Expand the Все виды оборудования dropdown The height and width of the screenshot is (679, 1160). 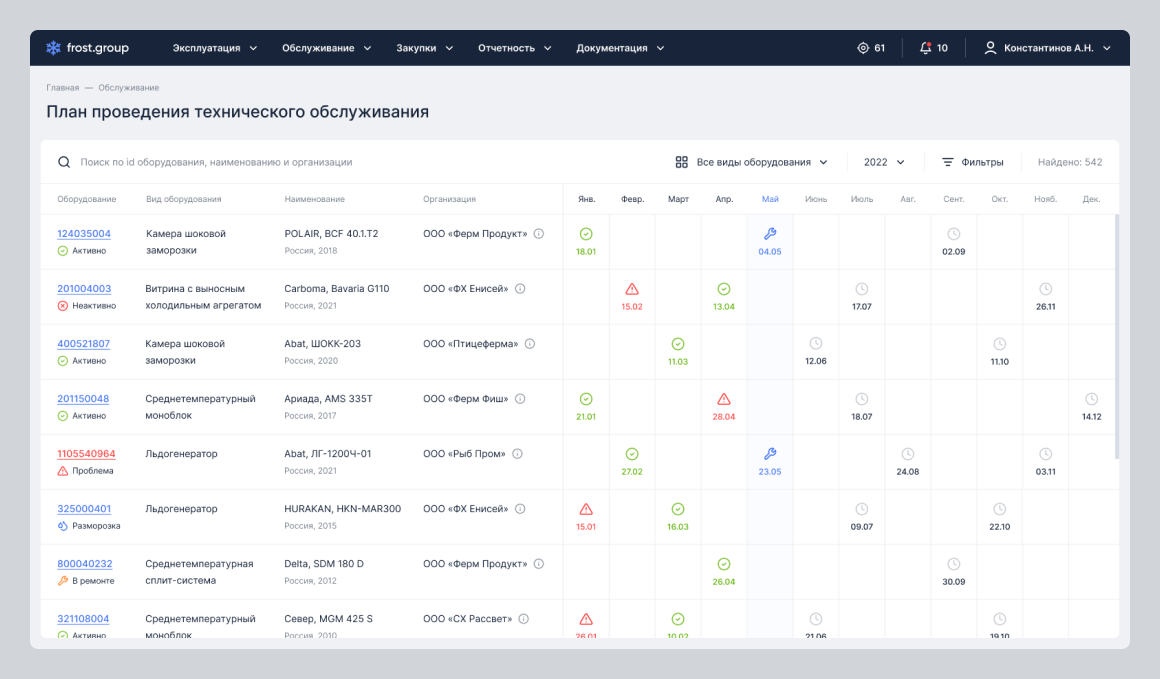point(752,162)
